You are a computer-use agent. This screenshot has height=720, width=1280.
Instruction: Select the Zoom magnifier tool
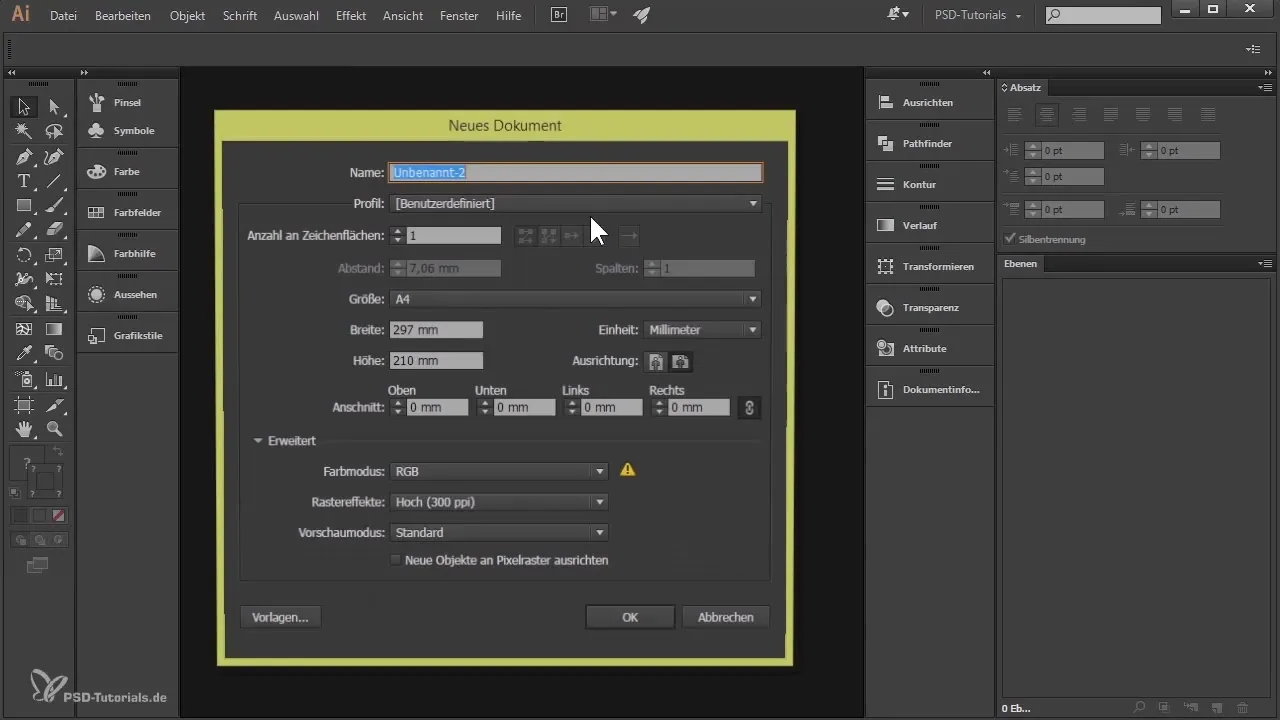pyautogui.click(x=54, y=429)
